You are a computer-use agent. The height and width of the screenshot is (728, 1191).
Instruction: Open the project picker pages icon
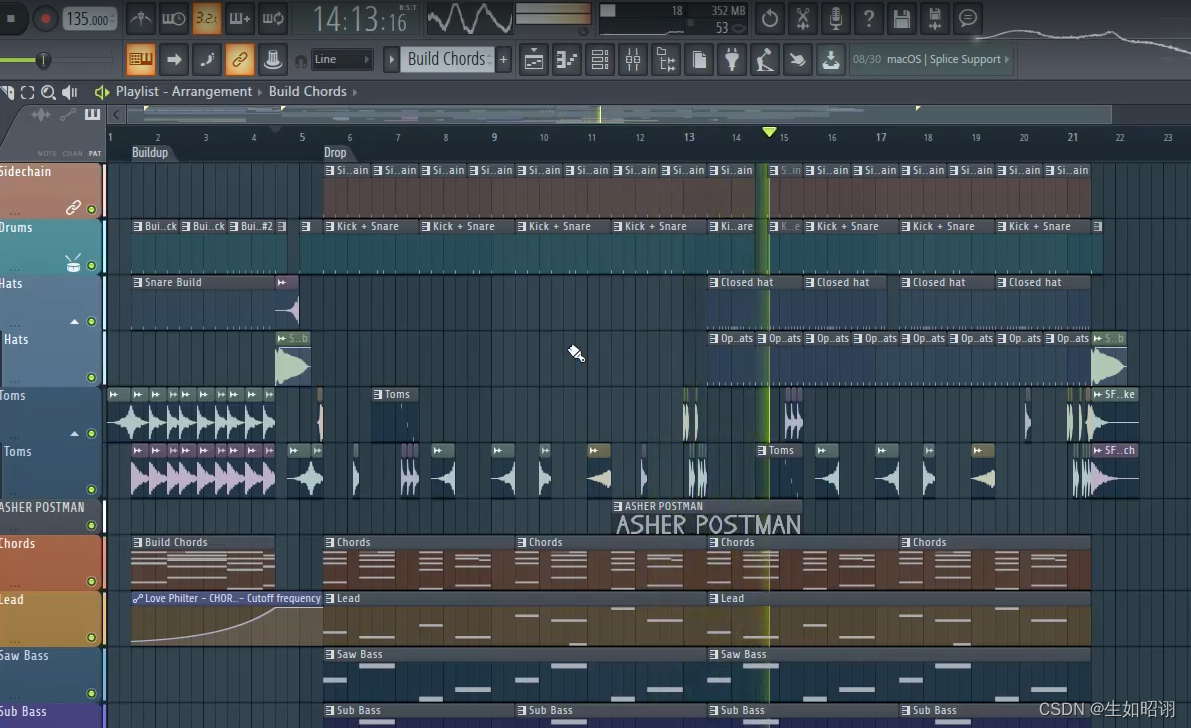699,59
